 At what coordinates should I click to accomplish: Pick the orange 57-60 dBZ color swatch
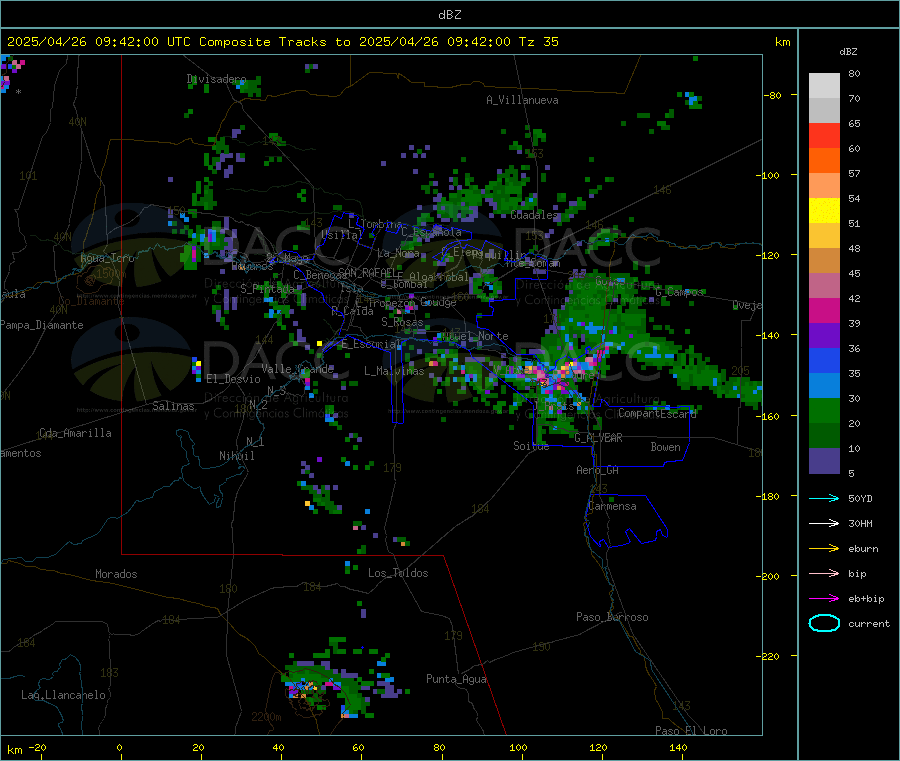824,161
